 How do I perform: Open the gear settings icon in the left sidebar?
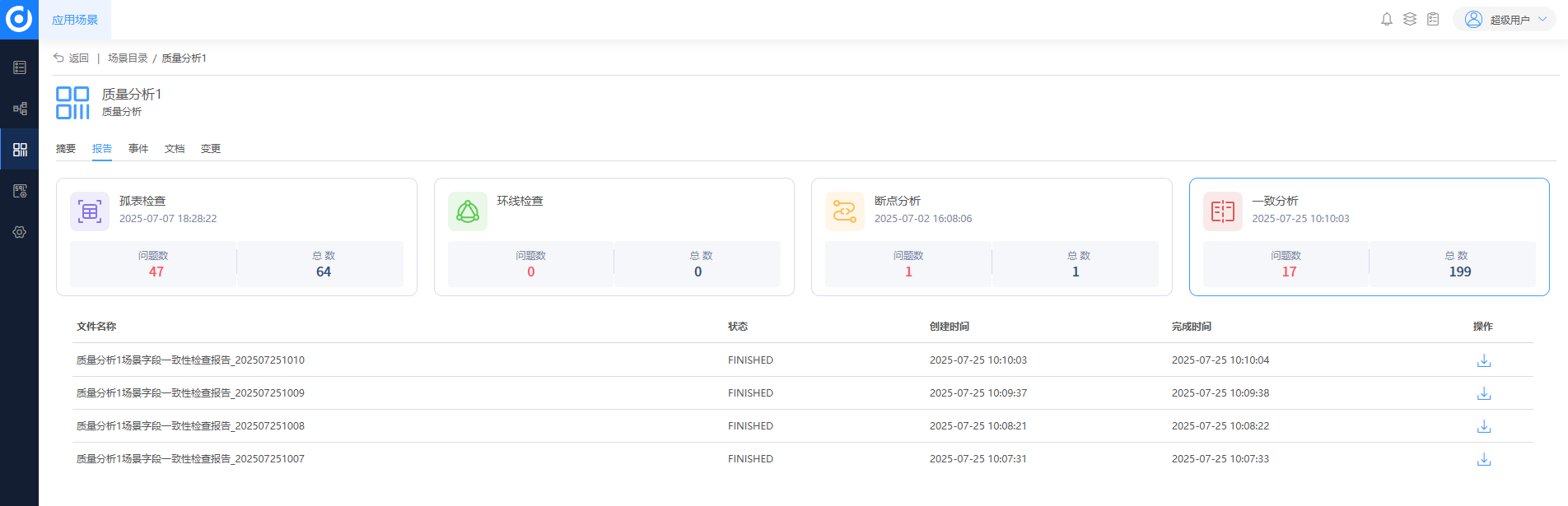tap(20, 232)
